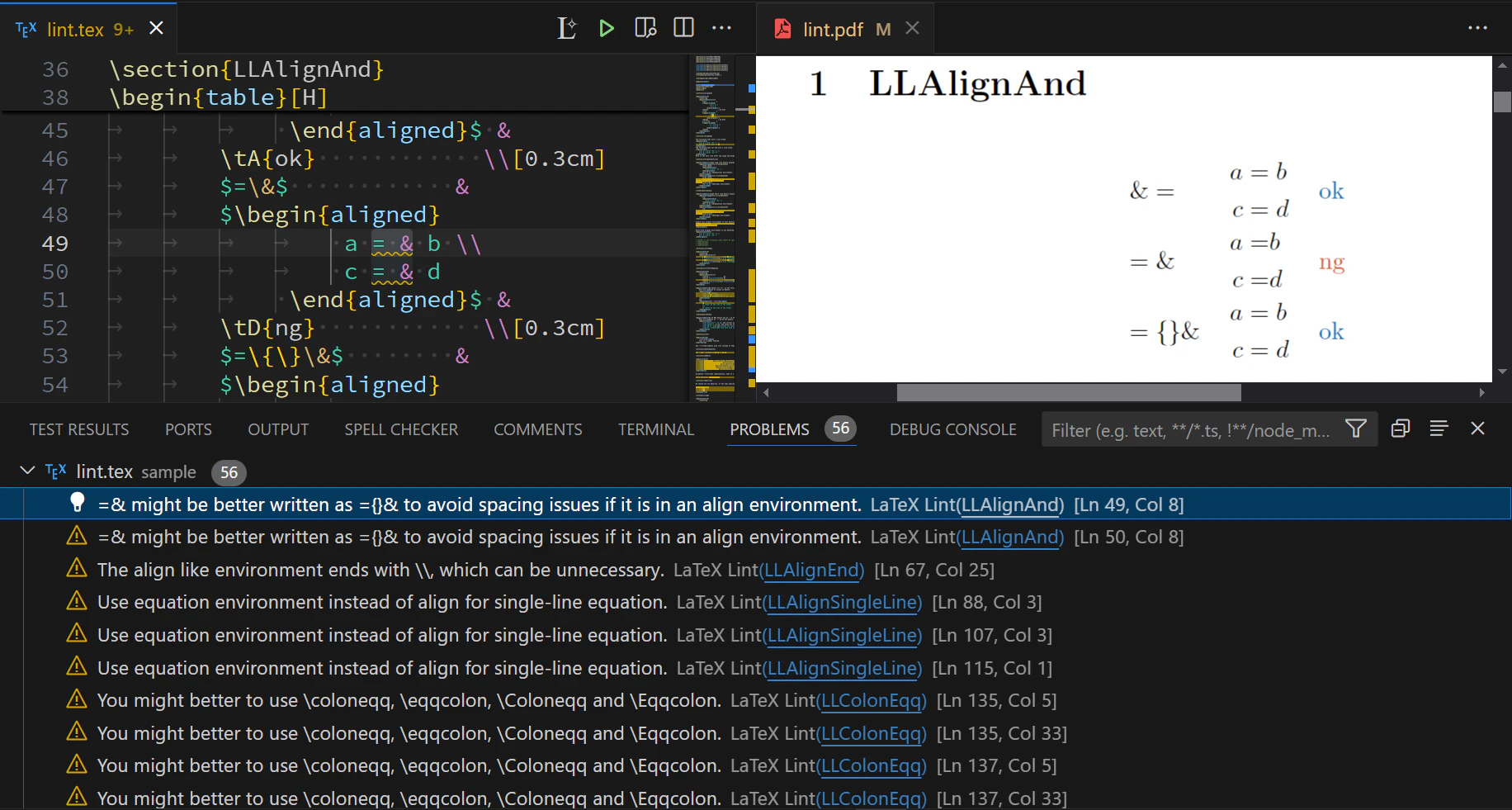Open the SPELL CHECKER tab
The width and height of the screenshot is (1512, 810).
pos(401,429)
